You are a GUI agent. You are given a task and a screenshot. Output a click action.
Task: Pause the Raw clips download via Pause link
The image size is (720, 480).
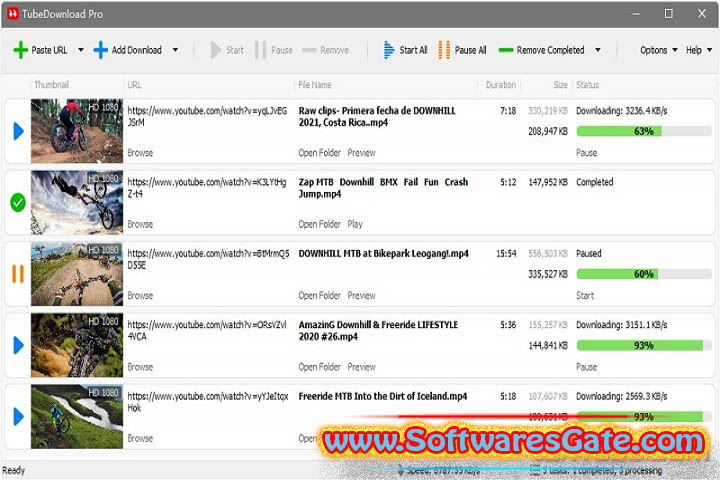click(586, 153)
